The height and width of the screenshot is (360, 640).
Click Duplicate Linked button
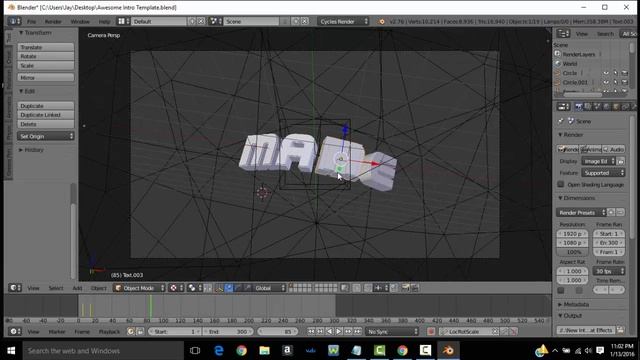45,115
